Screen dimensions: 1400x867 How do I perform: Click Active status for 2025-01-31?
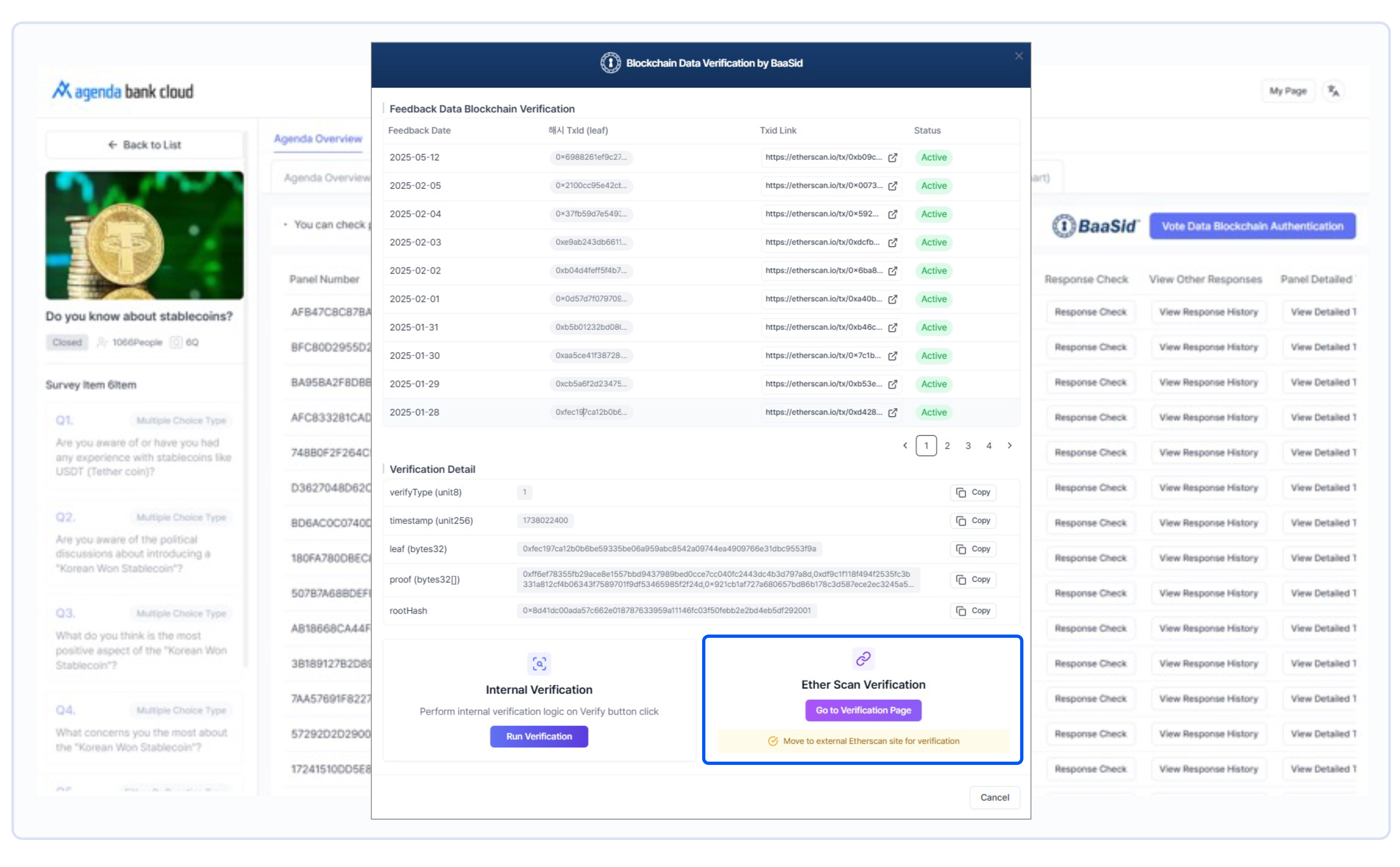[934, 327]
